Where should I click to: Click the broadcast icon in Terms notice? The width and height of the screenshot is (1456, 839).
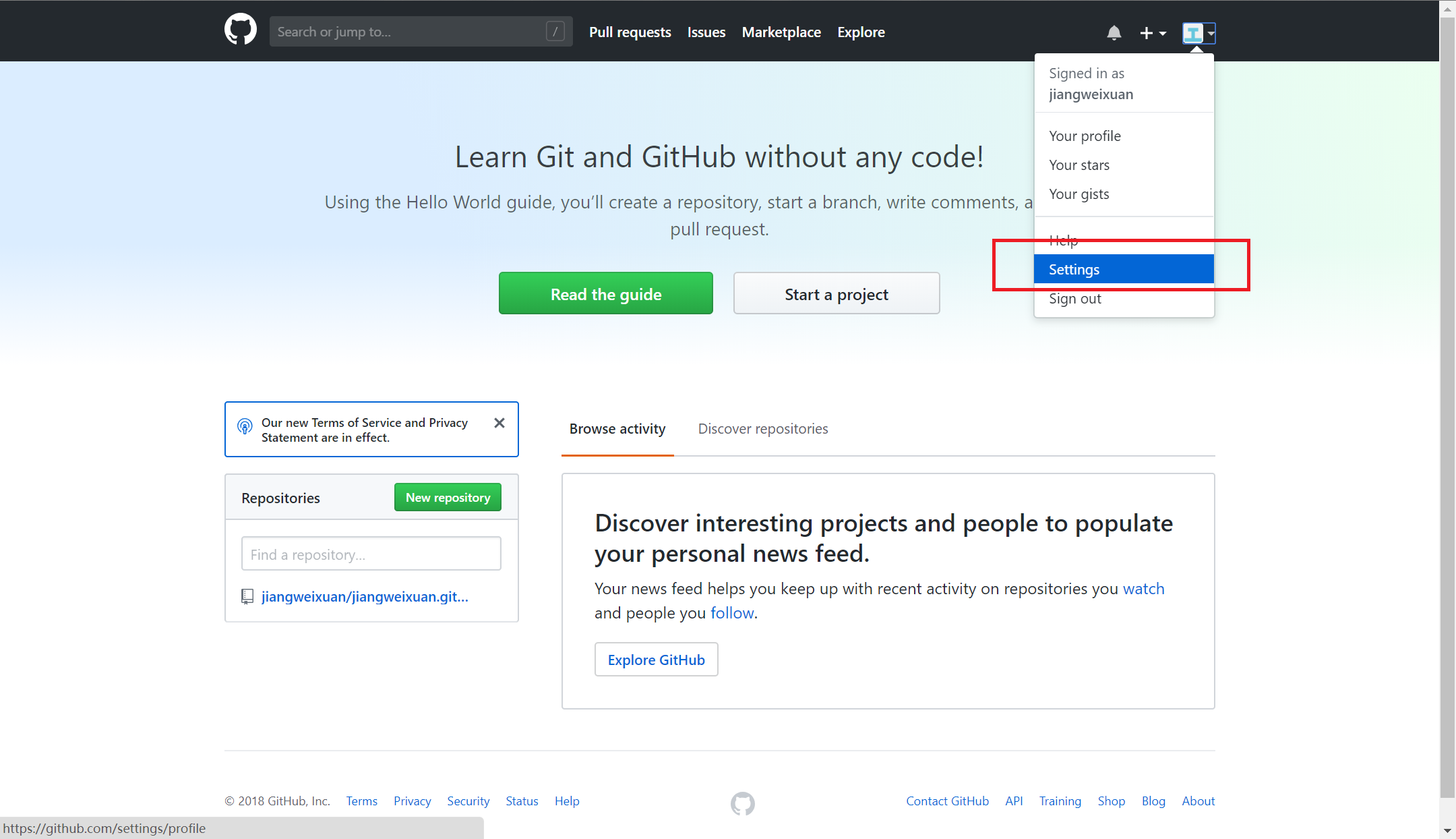tap(245, 426)
